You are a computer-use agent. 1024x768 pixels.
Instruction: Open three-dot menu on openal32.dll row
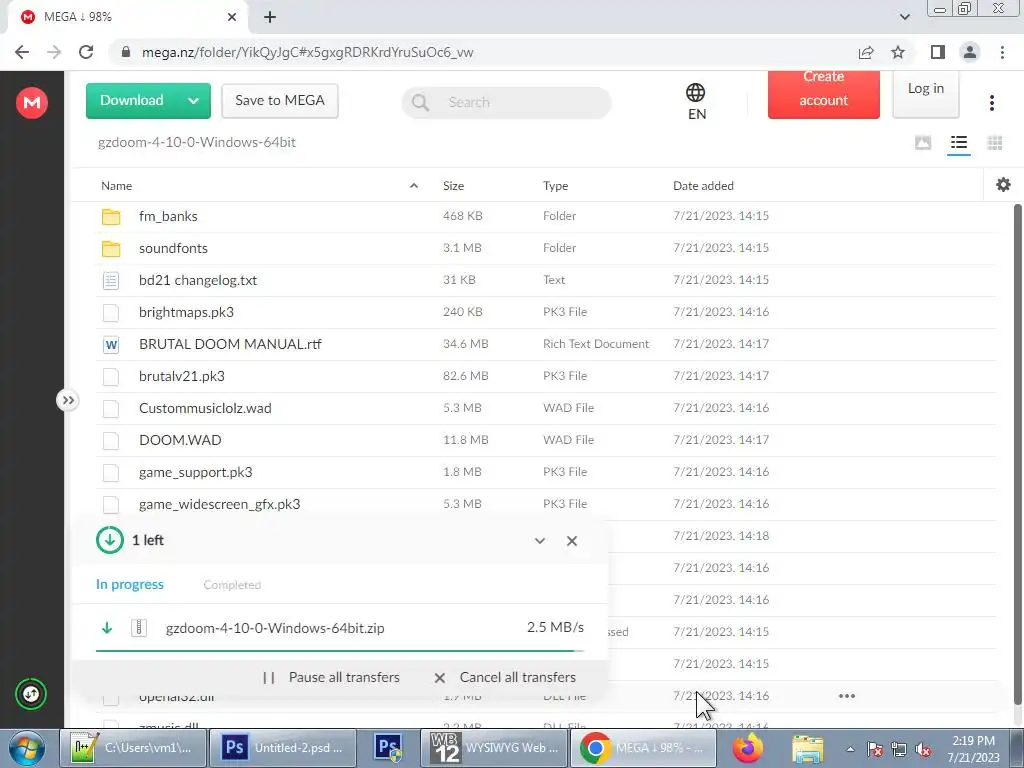click(846, 696)
